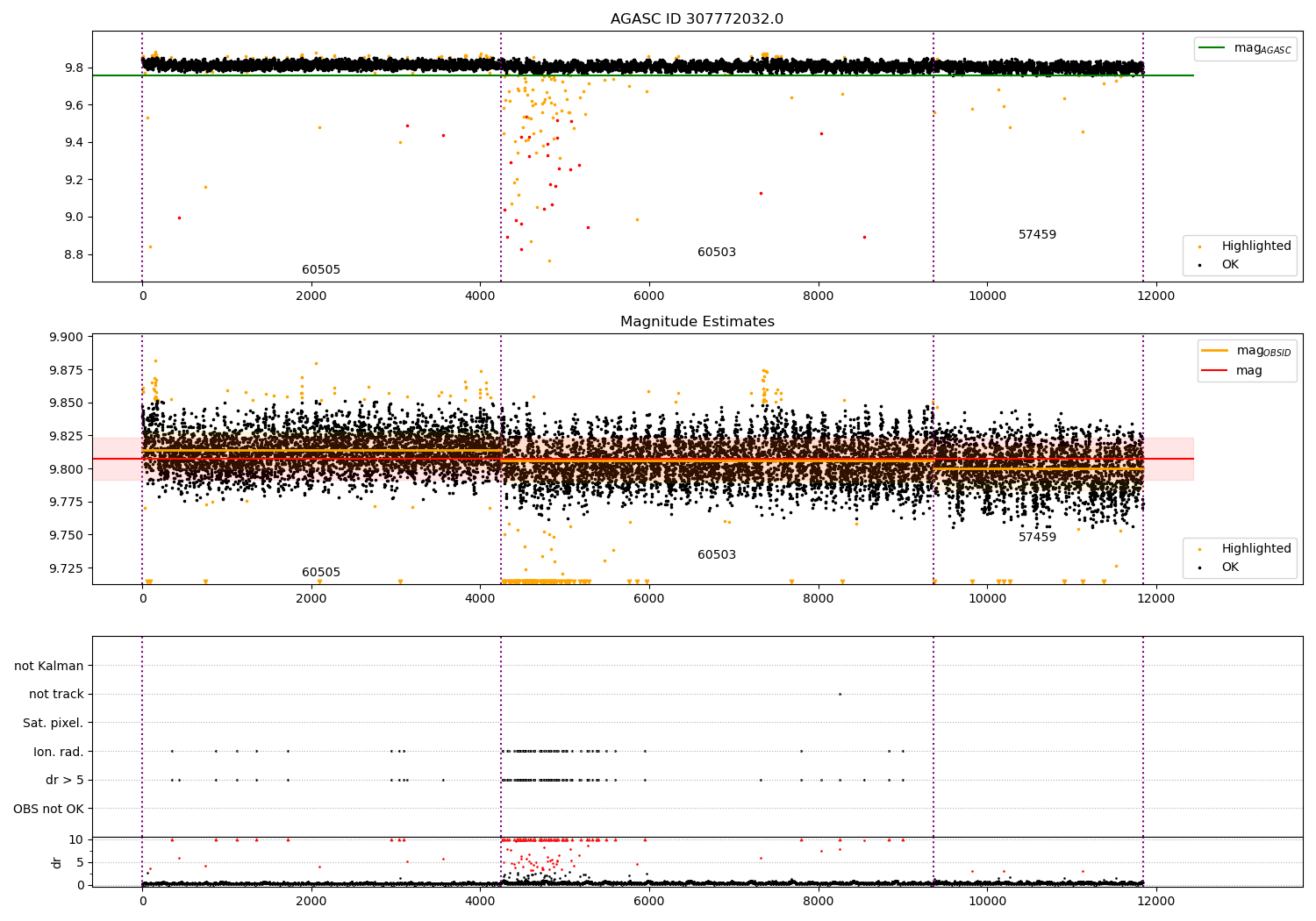This screenshot has height=921, width=1316.
Task: Click the red line swatch beside the 'mag' legend entry
Action: pos(1214,371)
